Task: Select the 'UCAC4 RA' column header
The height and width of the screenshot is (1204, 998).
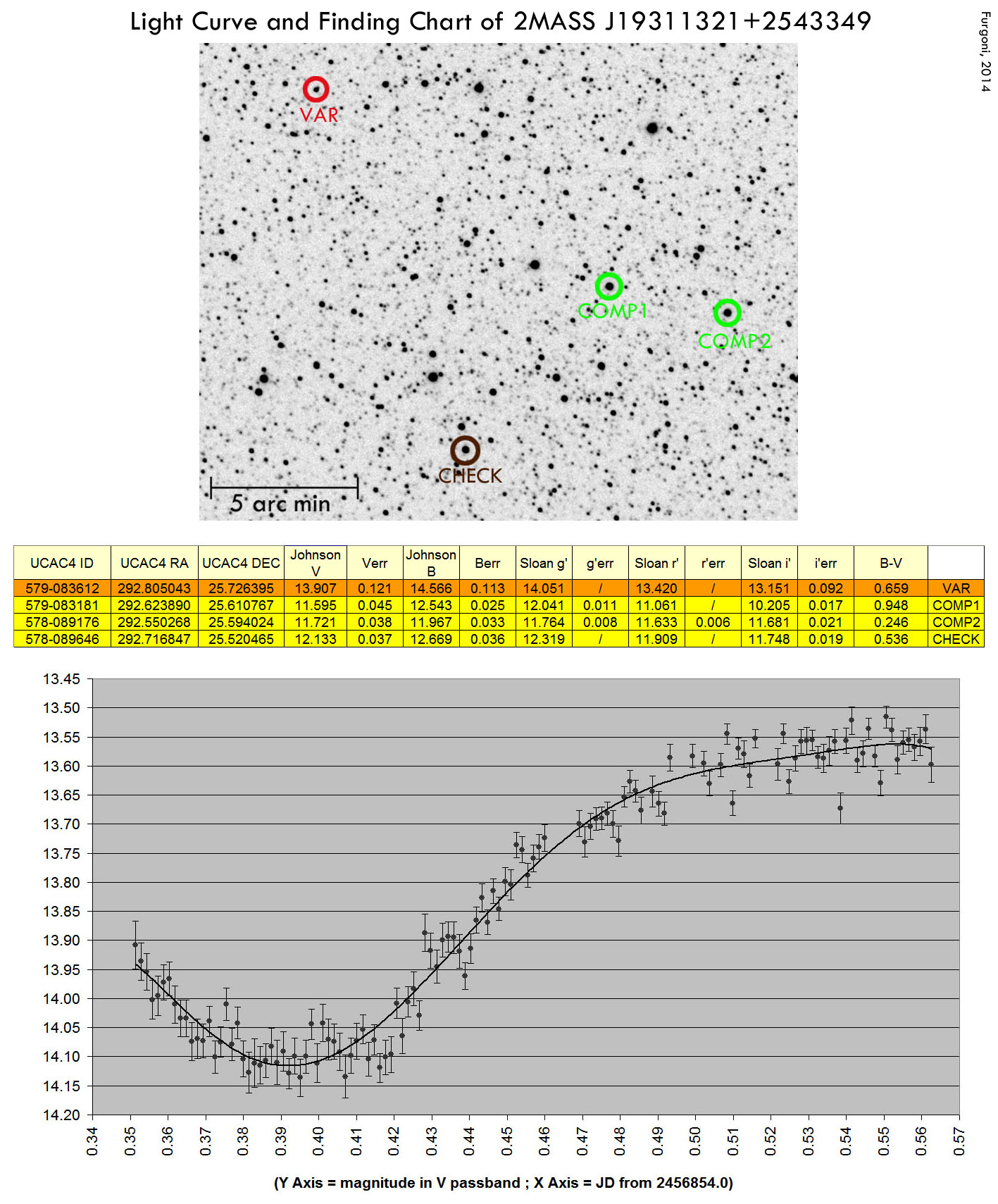Action: click(154, 563)
